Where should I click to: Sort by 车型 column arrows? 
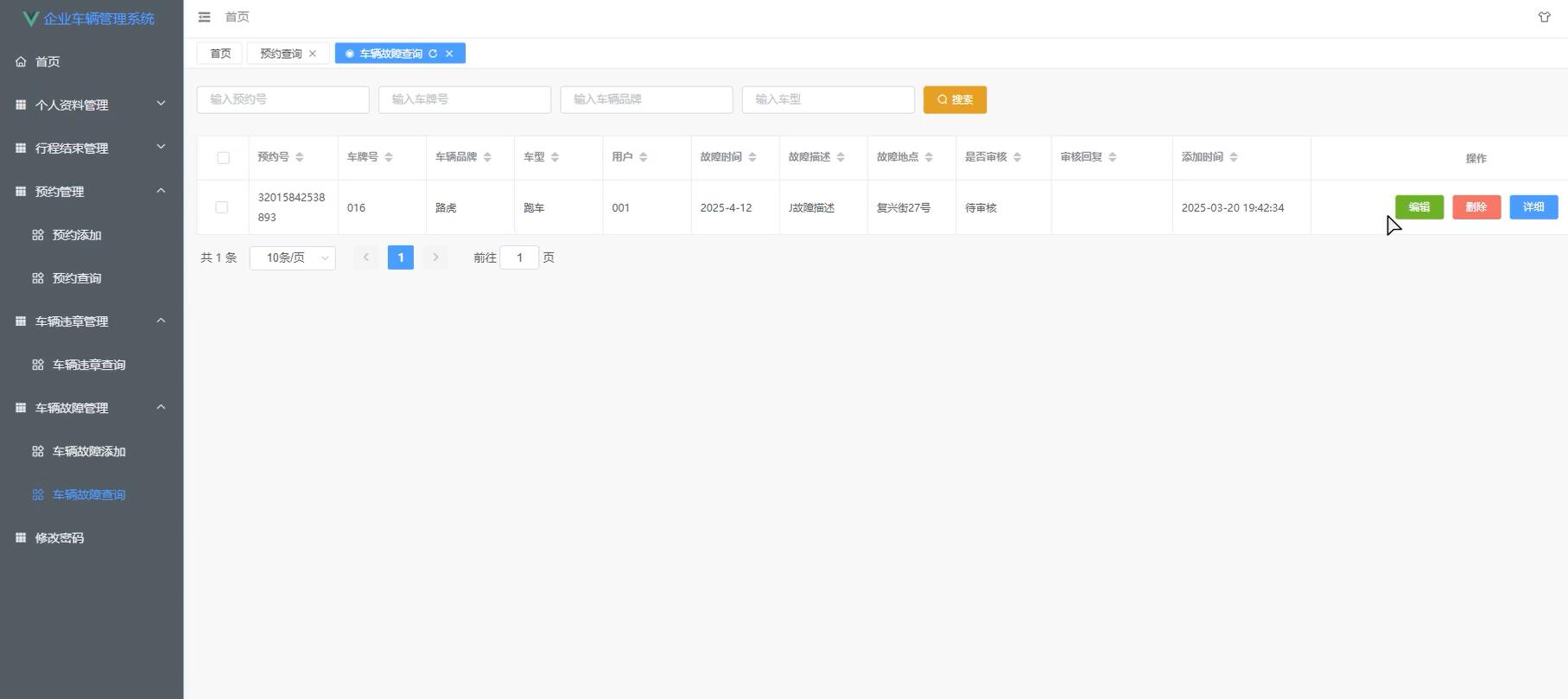point(555,157)
